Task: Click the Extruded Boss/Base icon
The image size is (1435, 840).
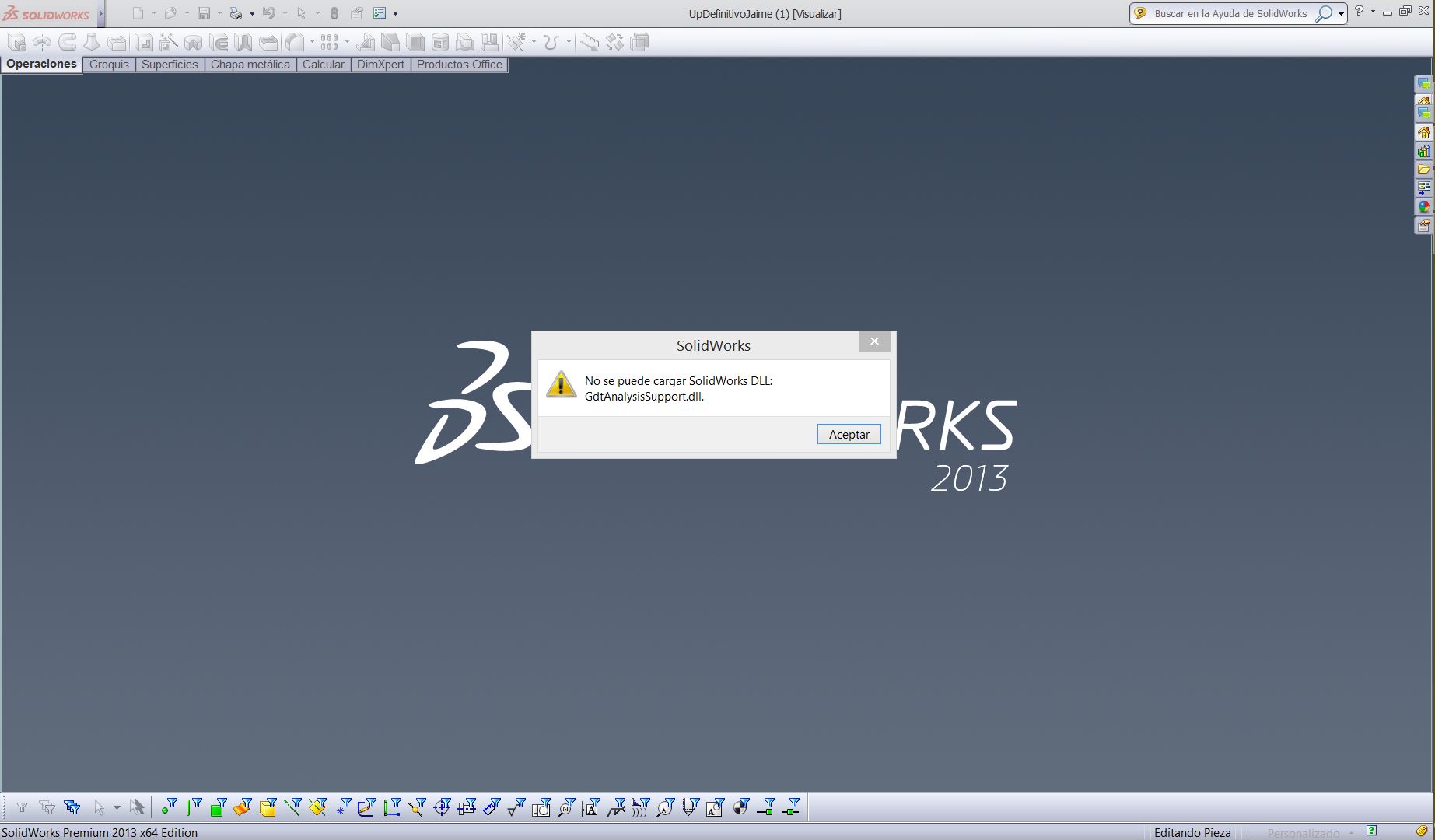Action: [x=17, y=42]
